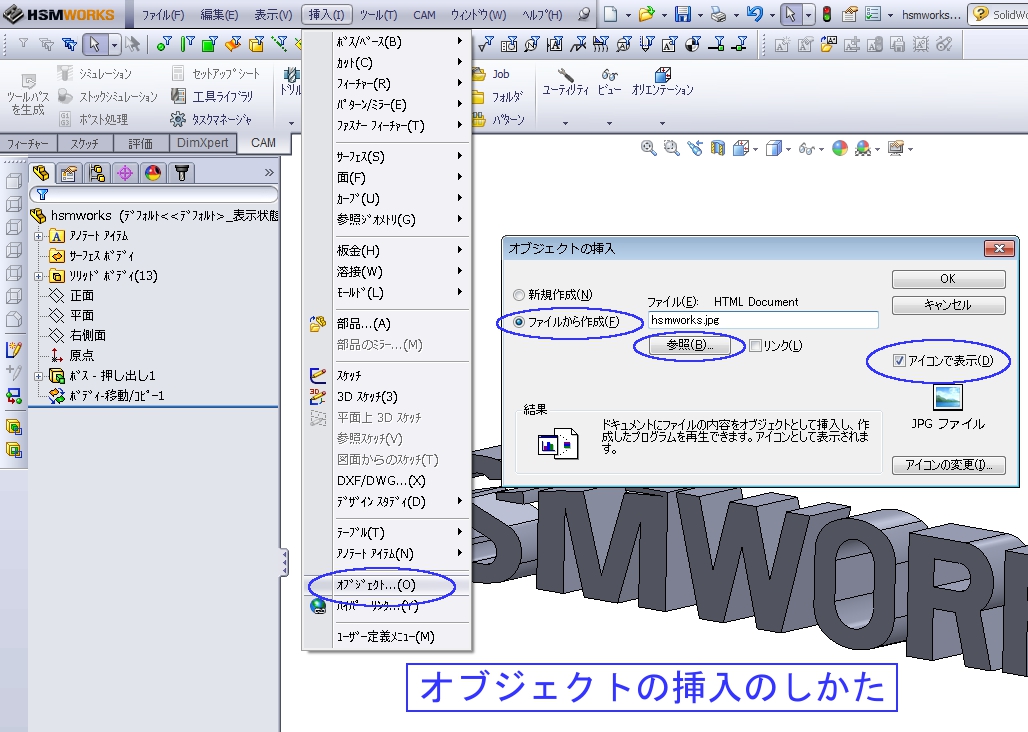Click the Undo arrow icon
This screenshot has height=732, width=1028.
(x=755, y=14)
